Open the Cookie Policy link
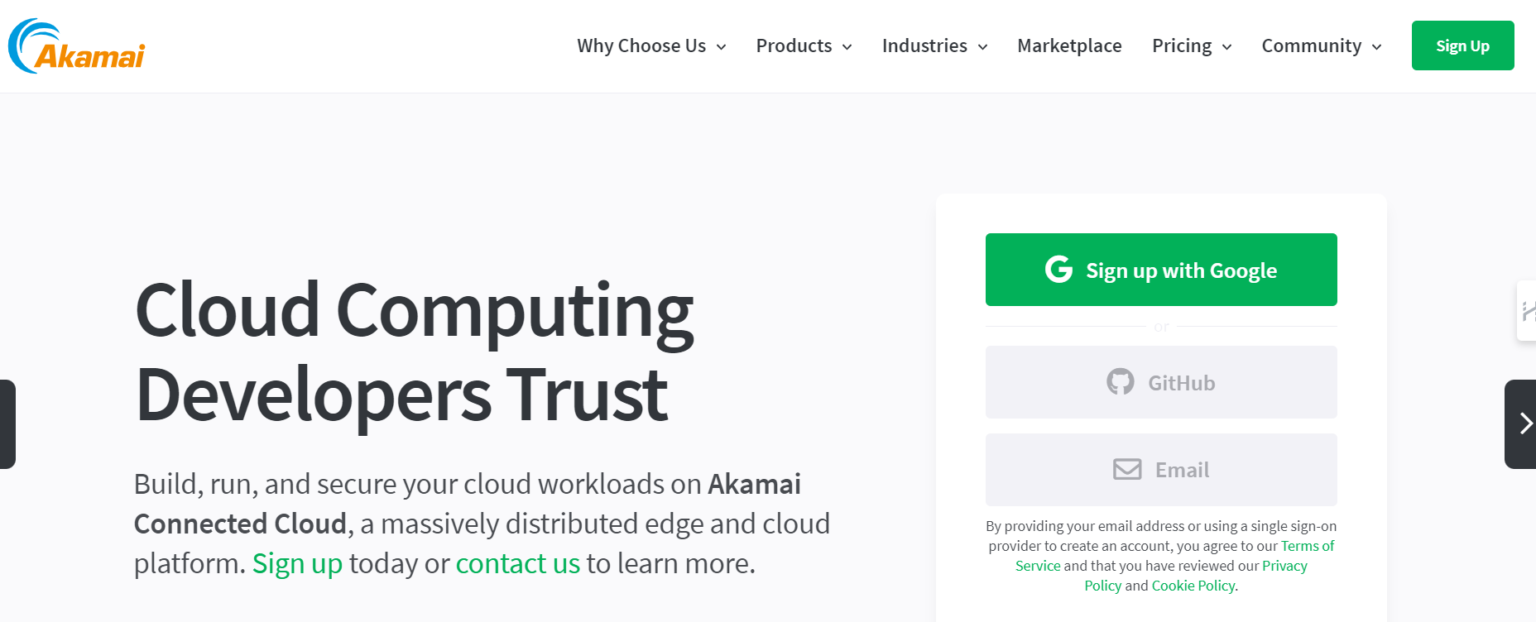This screenshot has width=1536, height=622. point(1193,586)
